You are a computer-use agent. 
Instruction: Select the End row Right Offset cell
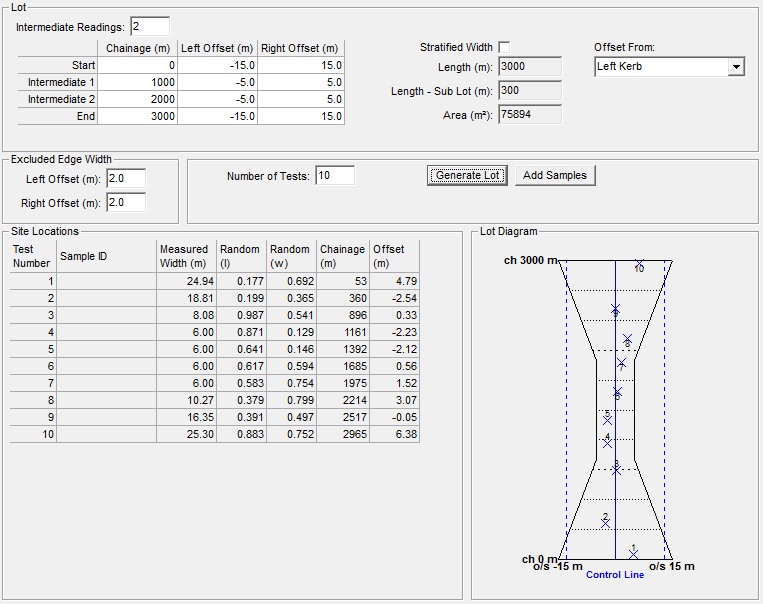click(x=301, y=116)
